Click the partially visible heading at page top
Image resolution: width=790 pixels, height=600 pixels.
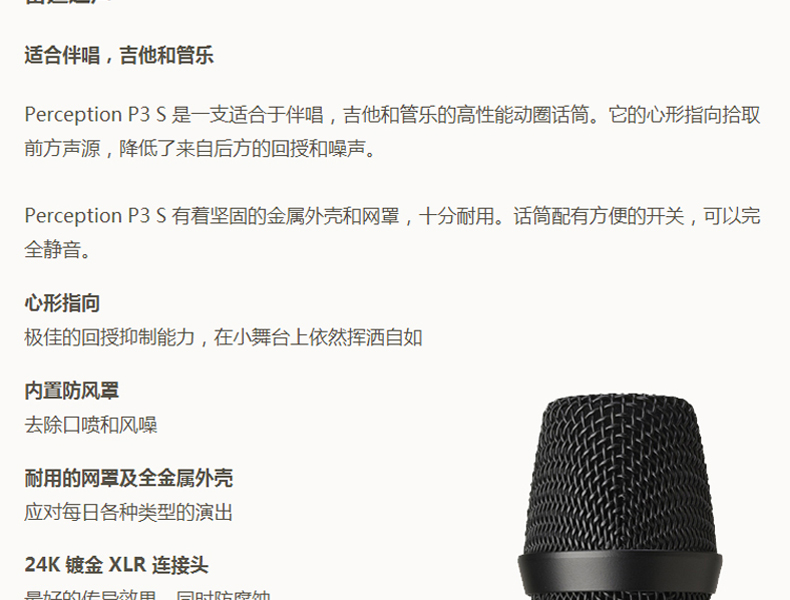68,3
